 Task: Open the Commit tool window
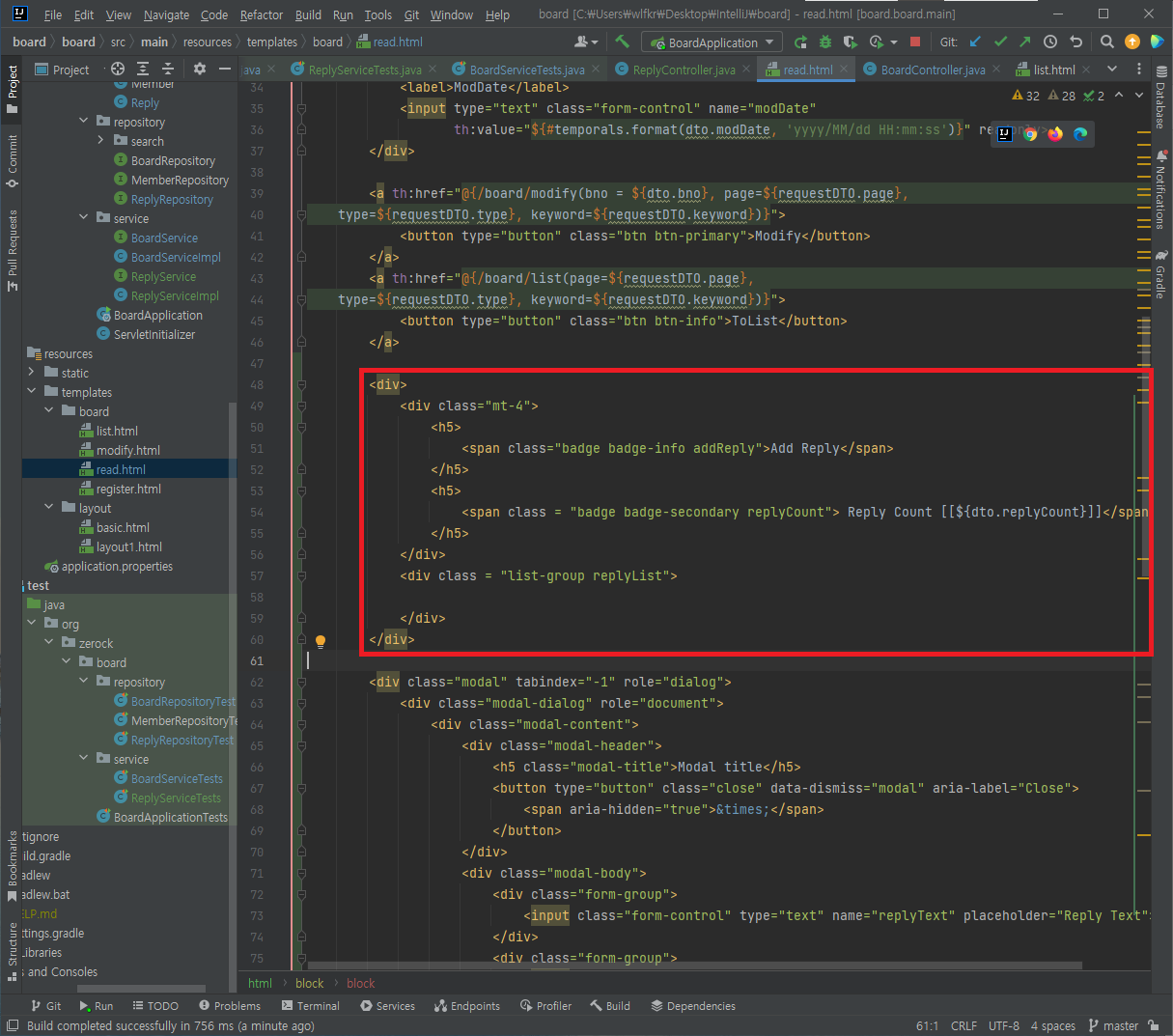click(13, 160)
